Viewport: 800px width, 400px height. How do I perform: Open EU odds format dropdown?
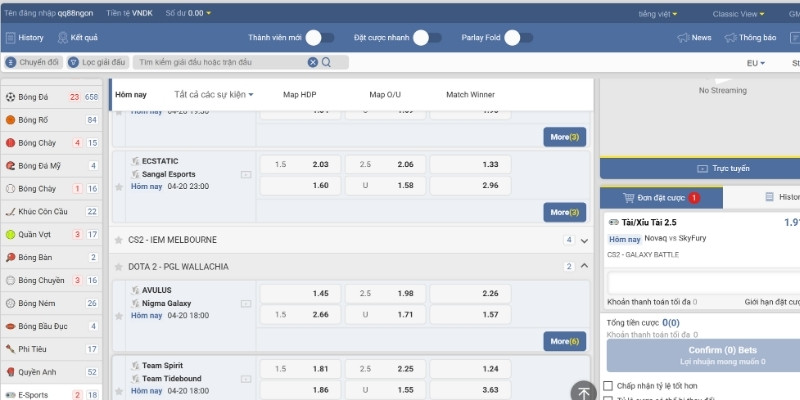pos(756,63)
